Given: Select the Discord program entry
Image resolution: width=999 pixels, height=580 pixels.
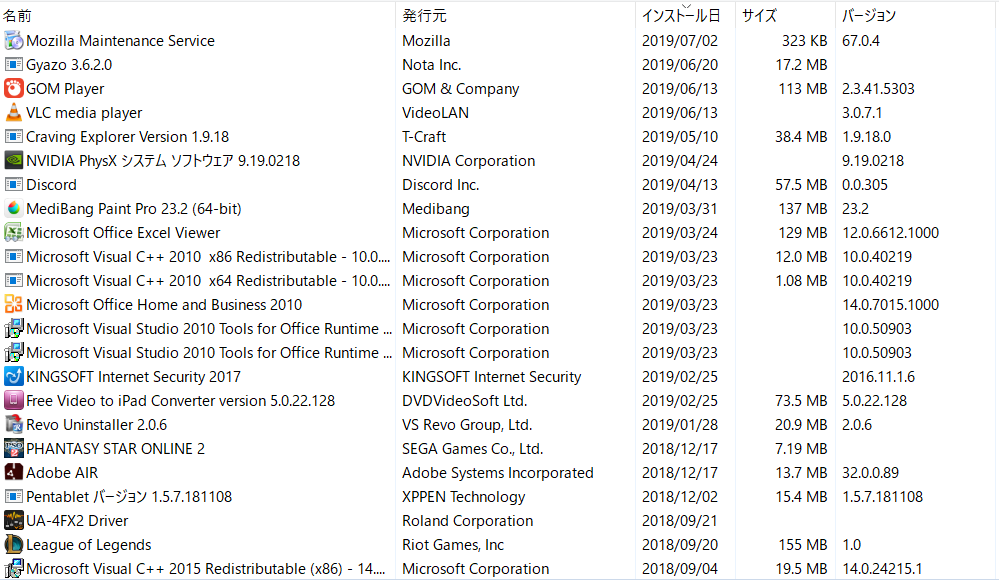Looking at the screenshot, I should (x=51, y=185).
